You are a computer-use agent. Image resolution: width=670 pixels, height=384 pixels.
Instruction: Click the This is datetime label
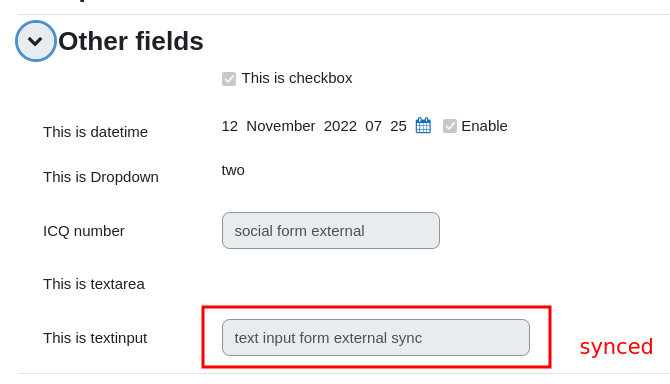[x=95, y=132]
